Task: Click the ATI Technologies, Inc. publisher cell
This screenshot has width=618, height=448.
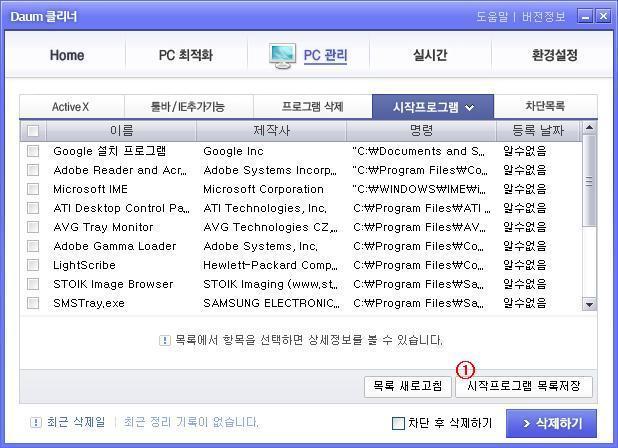Action: click(265, 208)
